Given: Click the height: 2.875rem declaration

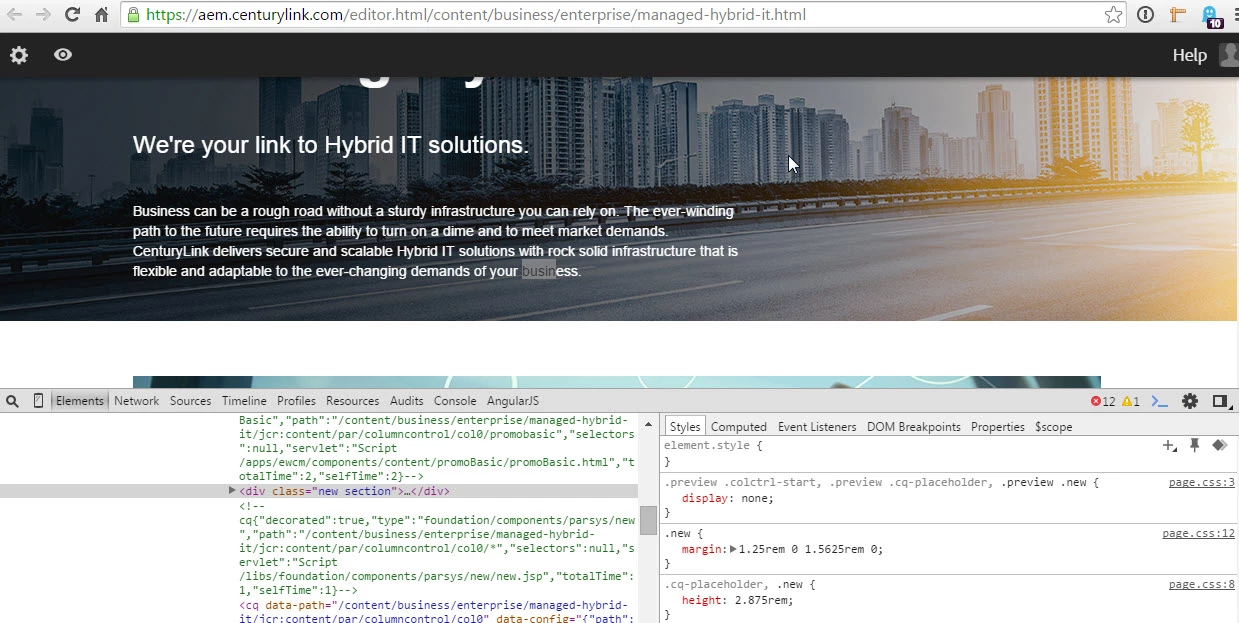Looking at the screenshot, I should click(x=738, y=600).
